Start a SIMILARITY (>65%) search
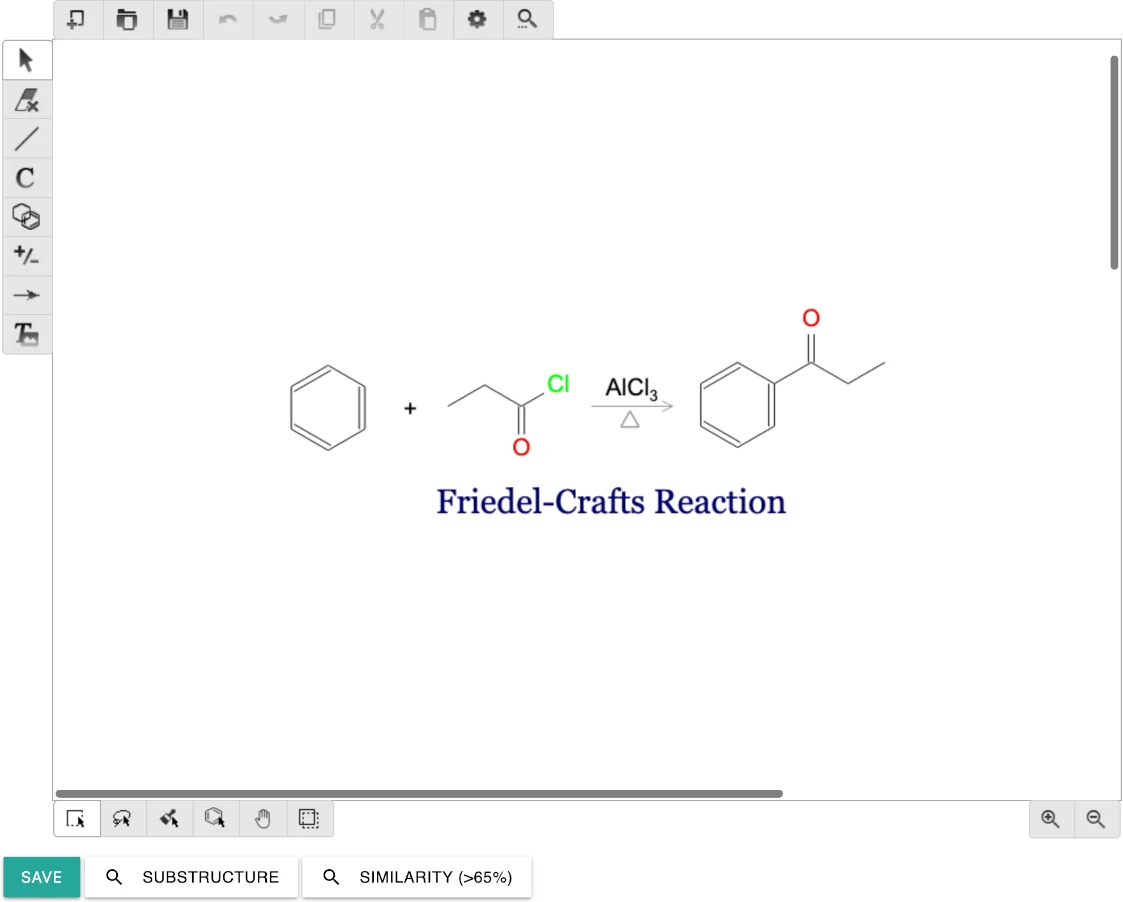 click(x=417, y=877)
